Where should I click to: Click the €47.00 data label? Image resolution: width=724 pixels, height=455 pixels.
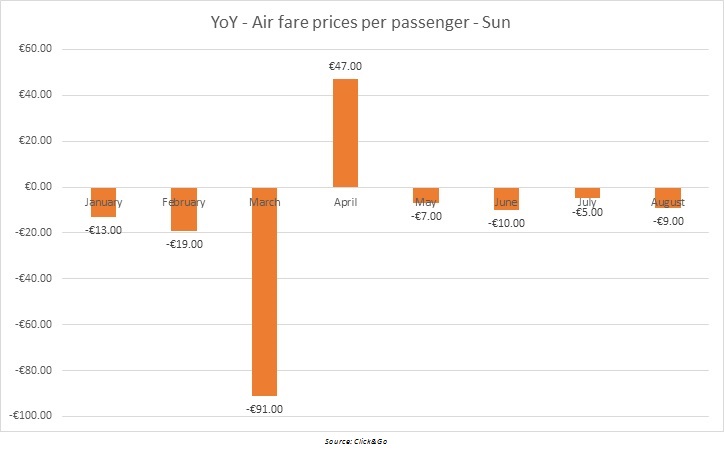click(x=345, y=66)
